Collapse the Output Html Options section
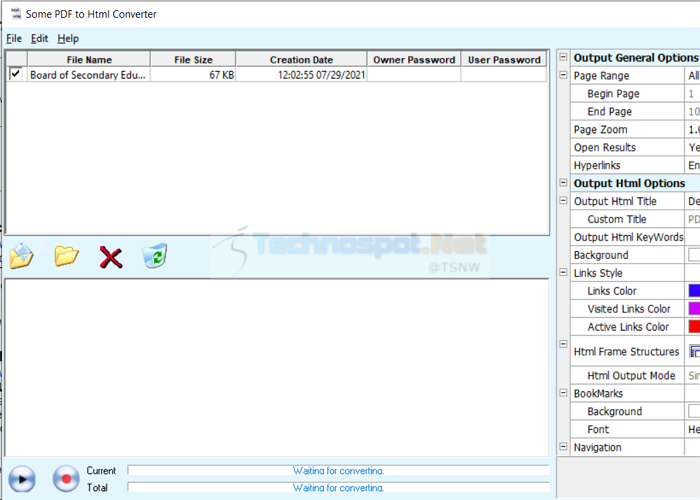 coord(563,183)
